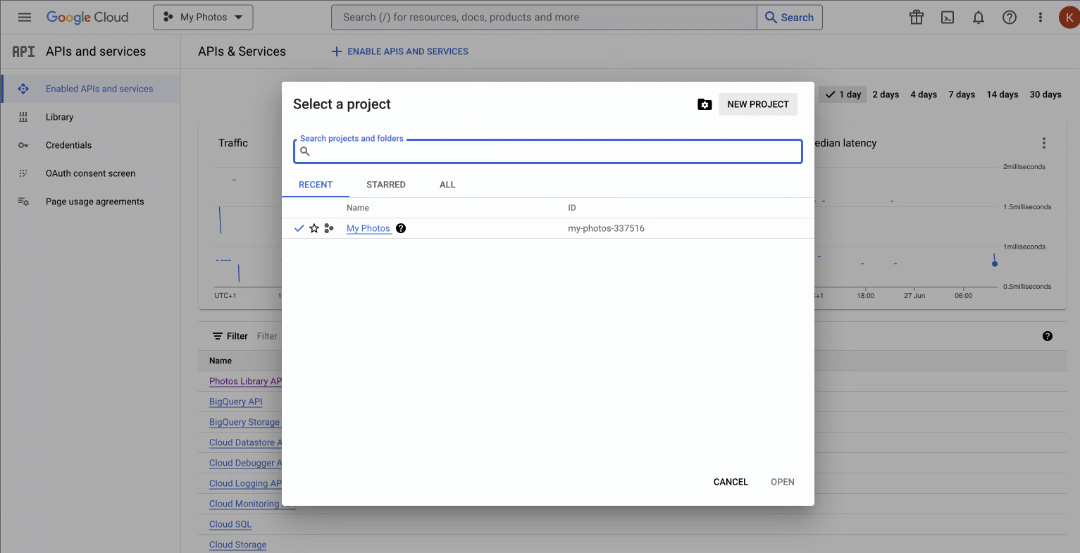Image resolution: width=1080 pixels, height=553 pixels.
Task: Open the Cloud Datastore API link
Action: point(245,443)
